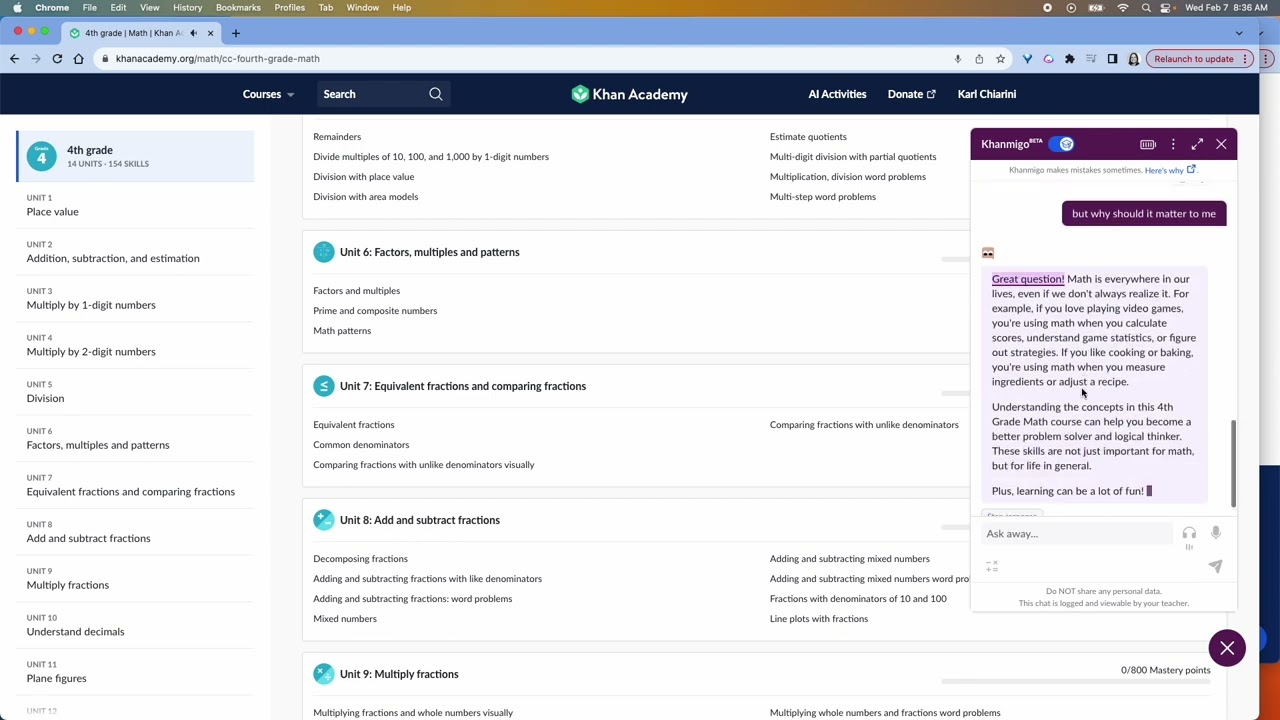Mute the 4th grade Math tab audio
1280x720 pixels.
[x=193, y=33]
